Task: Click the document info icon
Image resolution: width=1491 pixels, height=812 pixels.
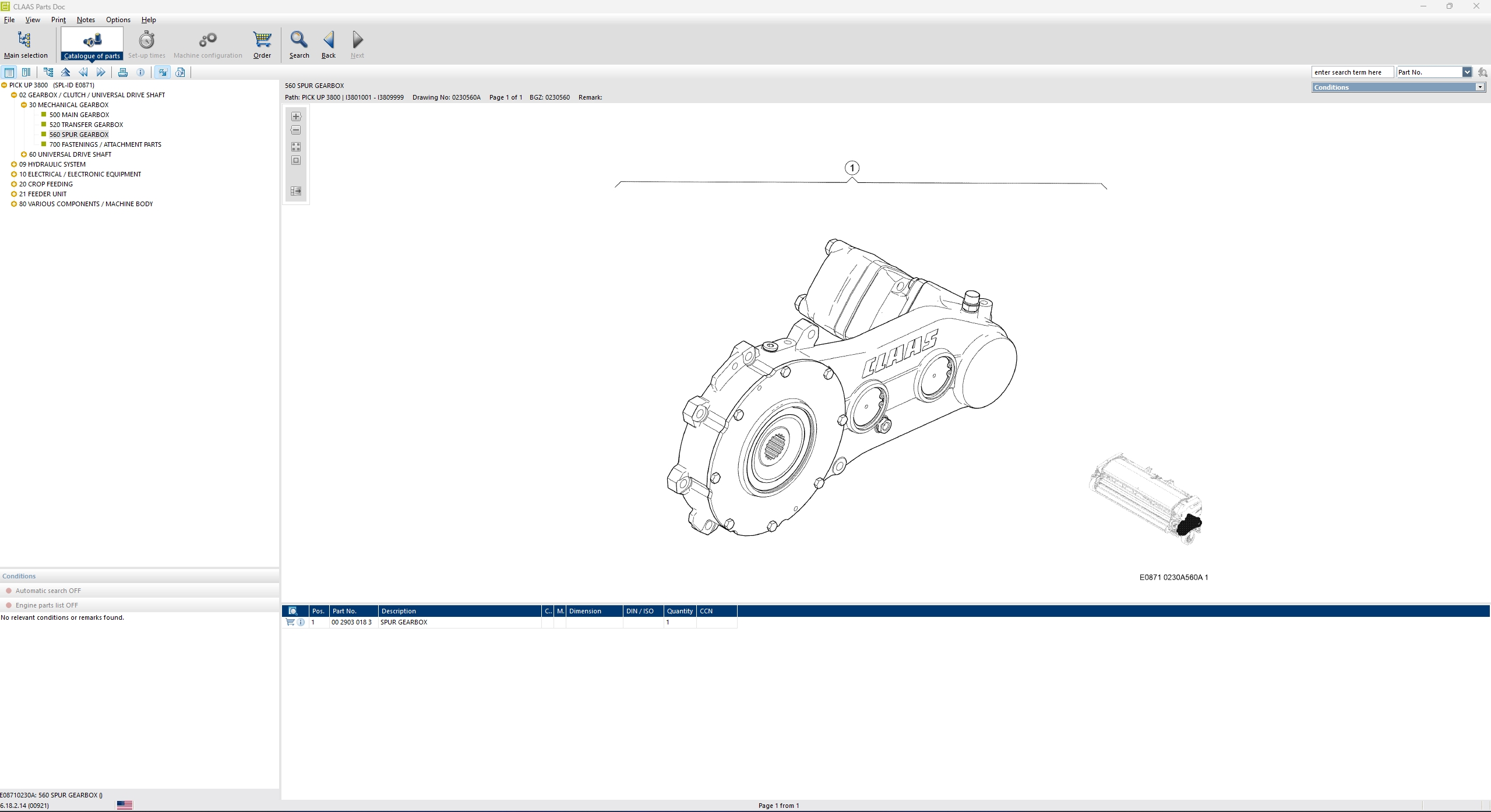Action: pyautogui.click(x=180, y=72)
